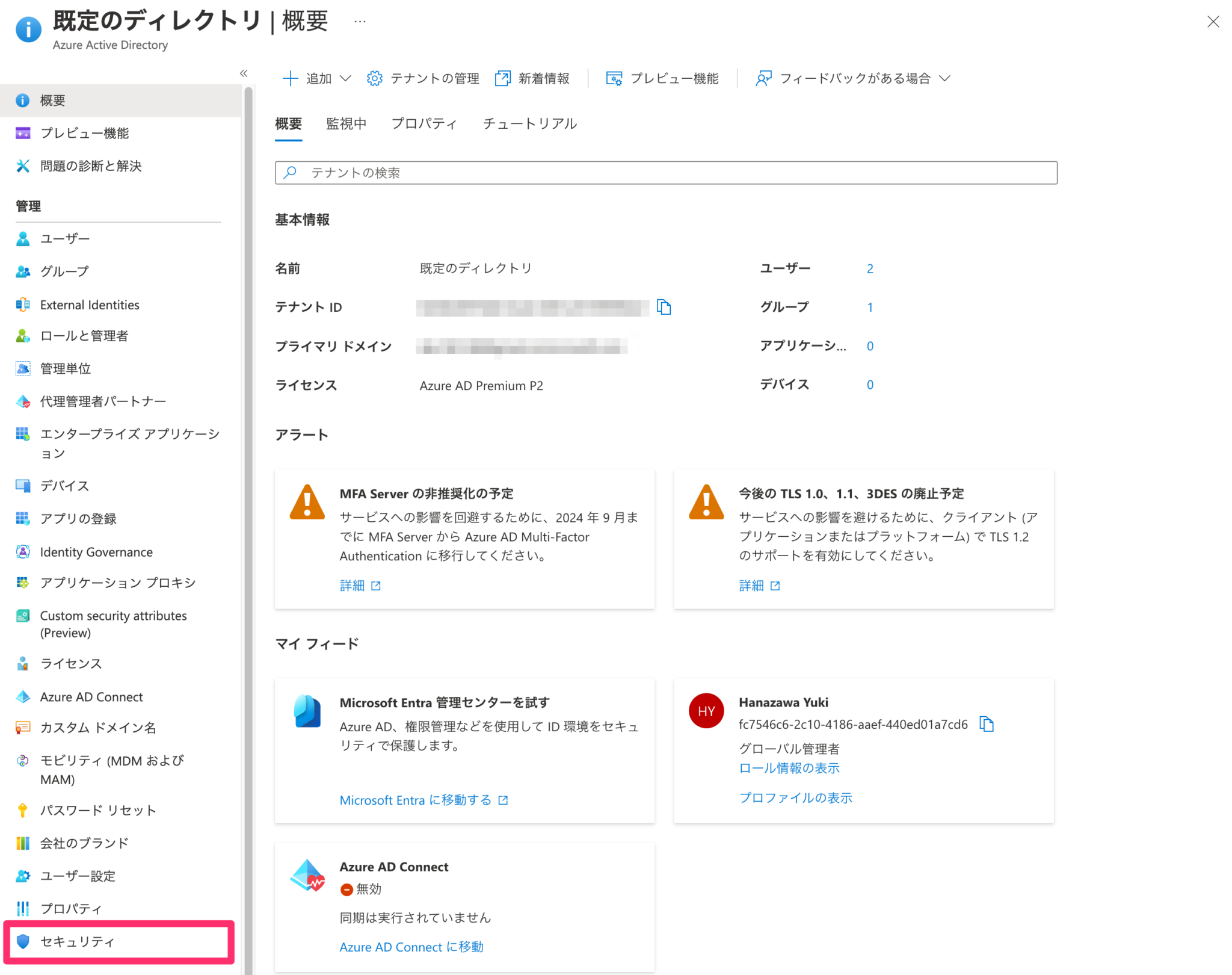Select Identity Governance in the sidebar
The image size is (1232, 975).
[96, 552]
